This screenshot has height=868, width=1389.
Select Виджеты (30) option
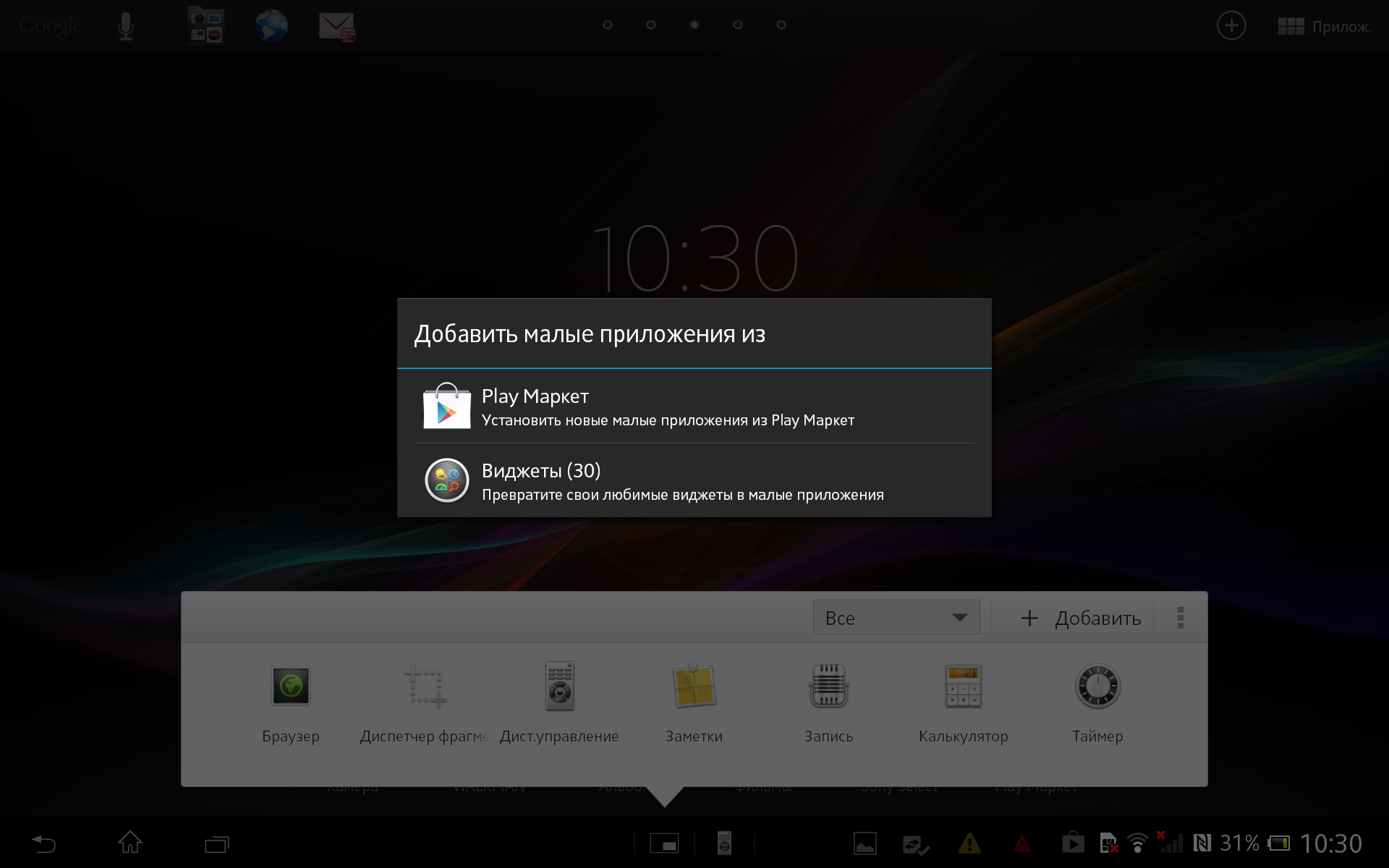click(x=693, y=481)
